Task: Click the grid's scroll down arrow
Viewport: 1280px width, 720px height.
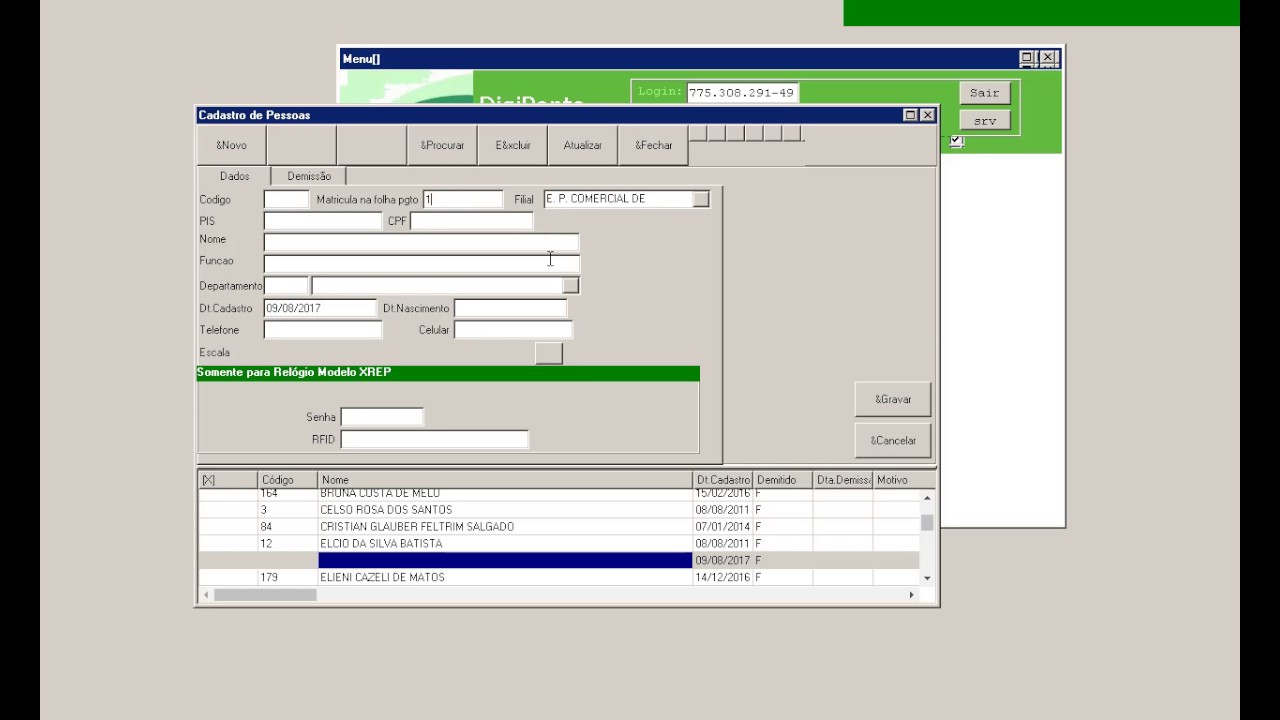Action: pyautogui.click(x=927, y=578)
